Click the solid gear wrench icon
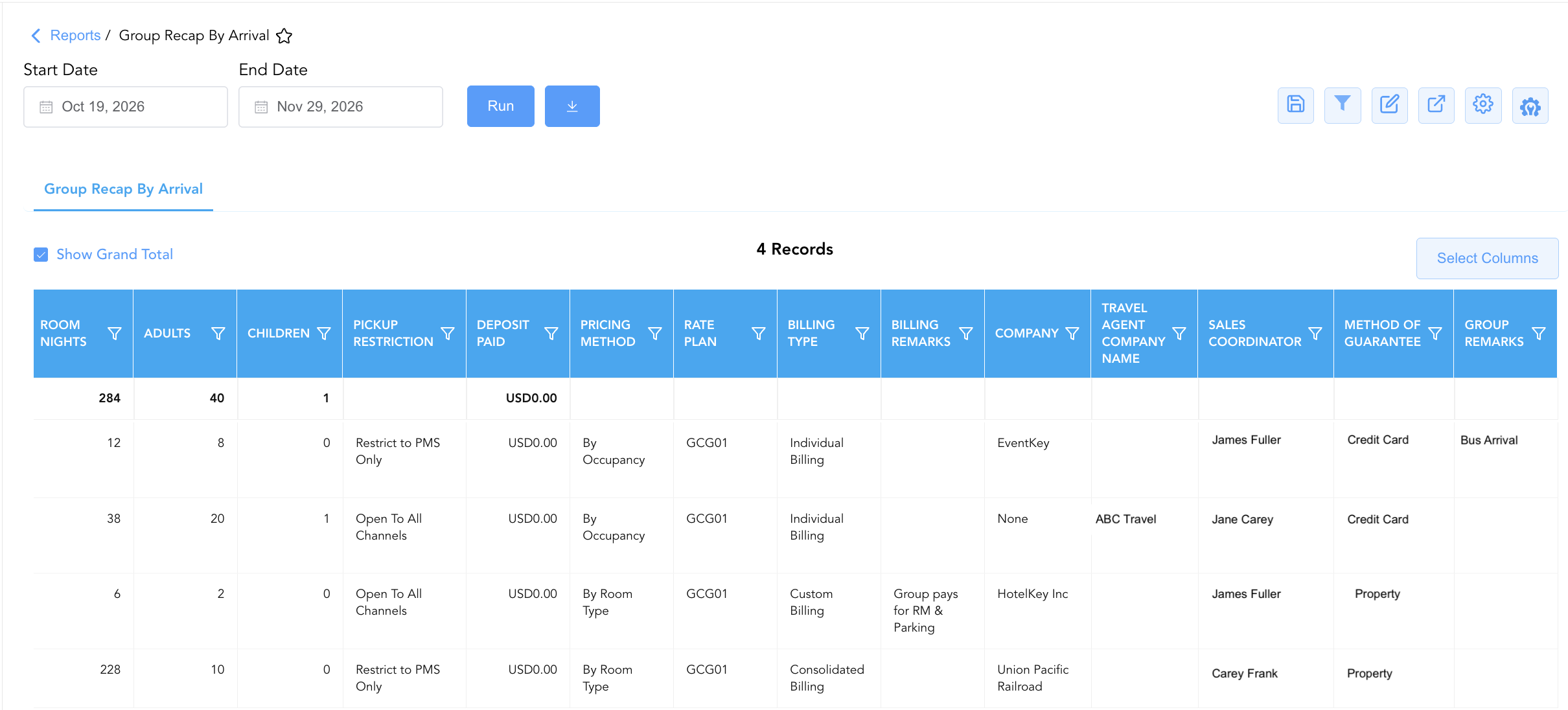 [x=1530, y=105]
